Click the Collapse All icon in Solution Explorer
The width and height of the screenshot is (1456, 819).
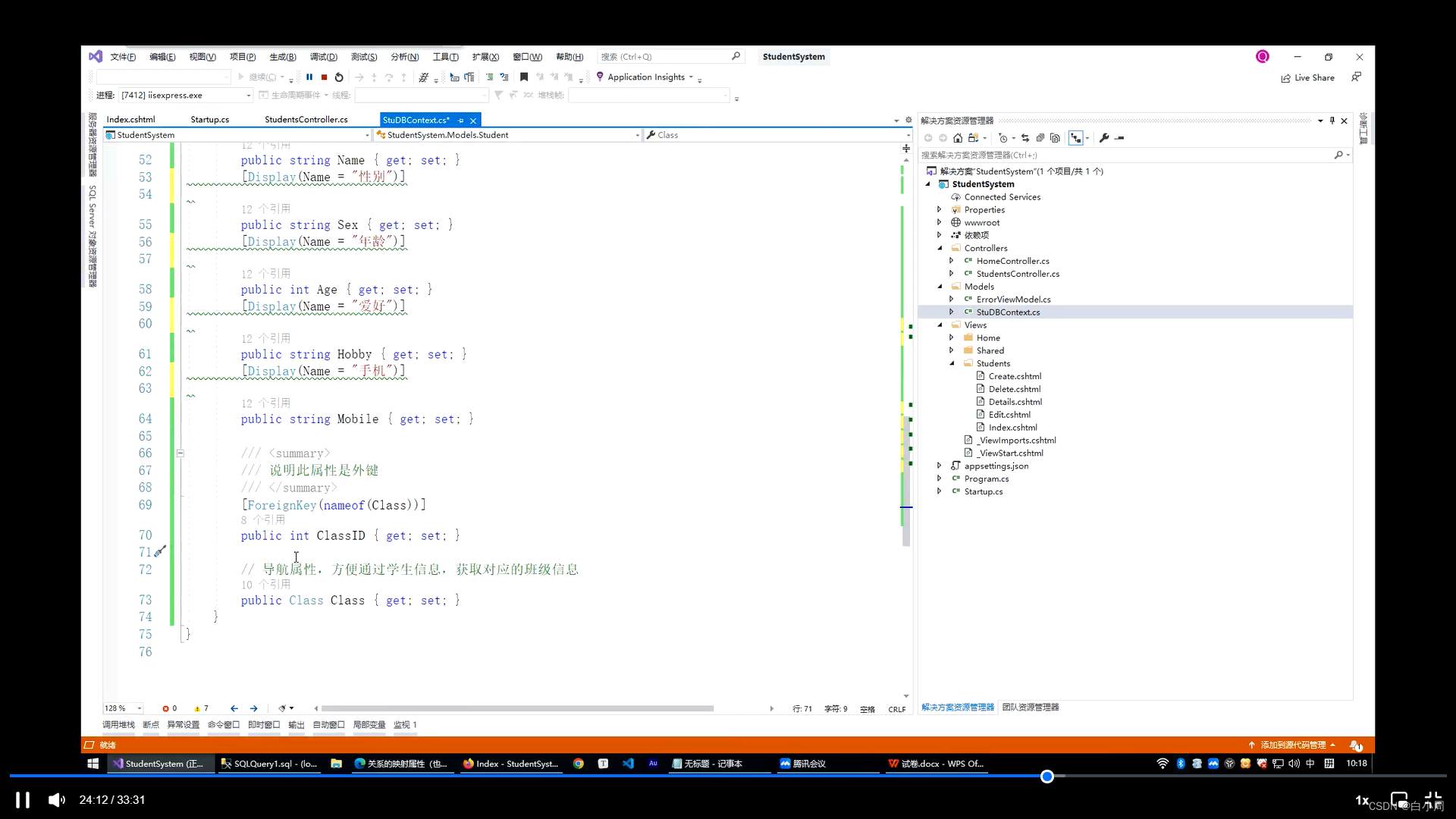1040,138
